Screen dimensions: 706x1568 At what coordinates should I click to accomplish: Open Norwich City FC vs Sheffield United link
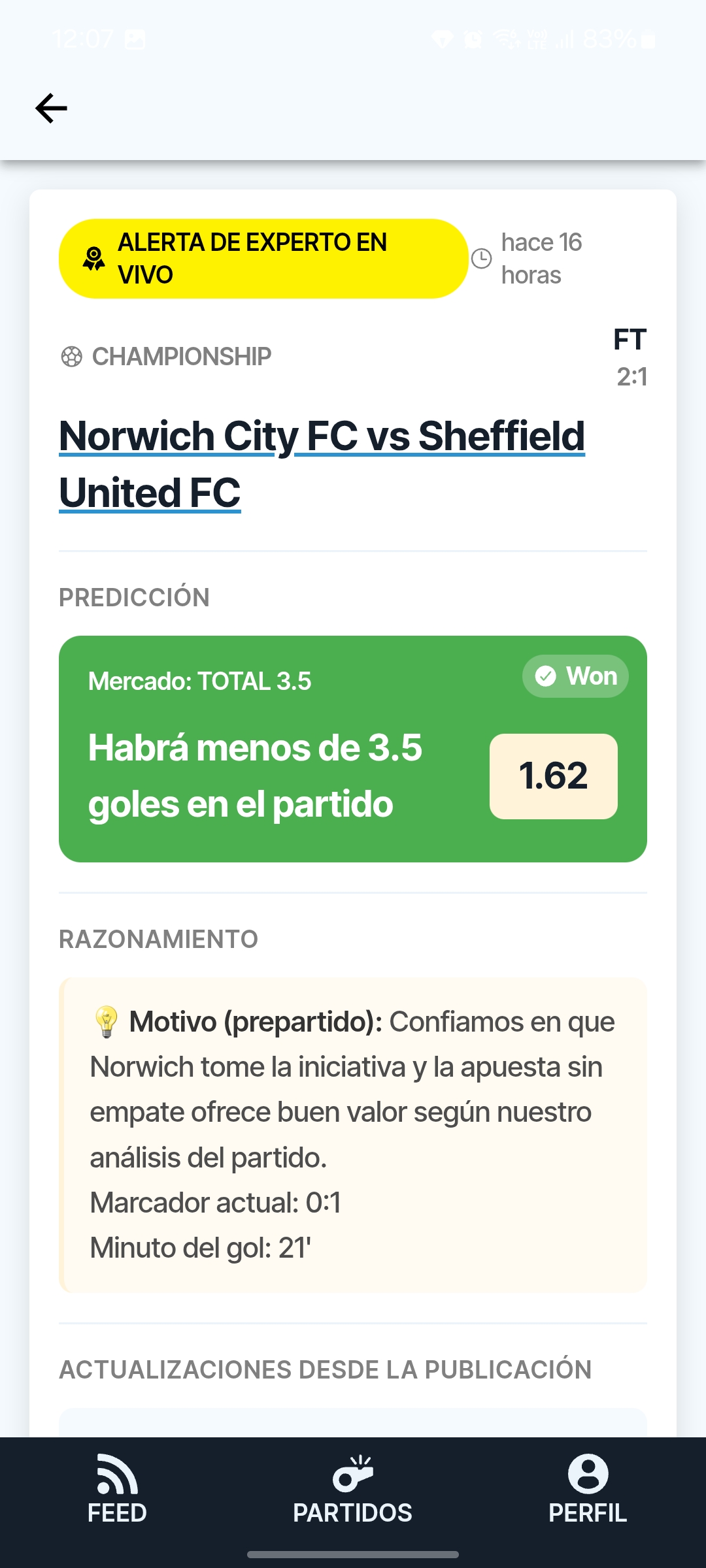(x=322, y=464)
